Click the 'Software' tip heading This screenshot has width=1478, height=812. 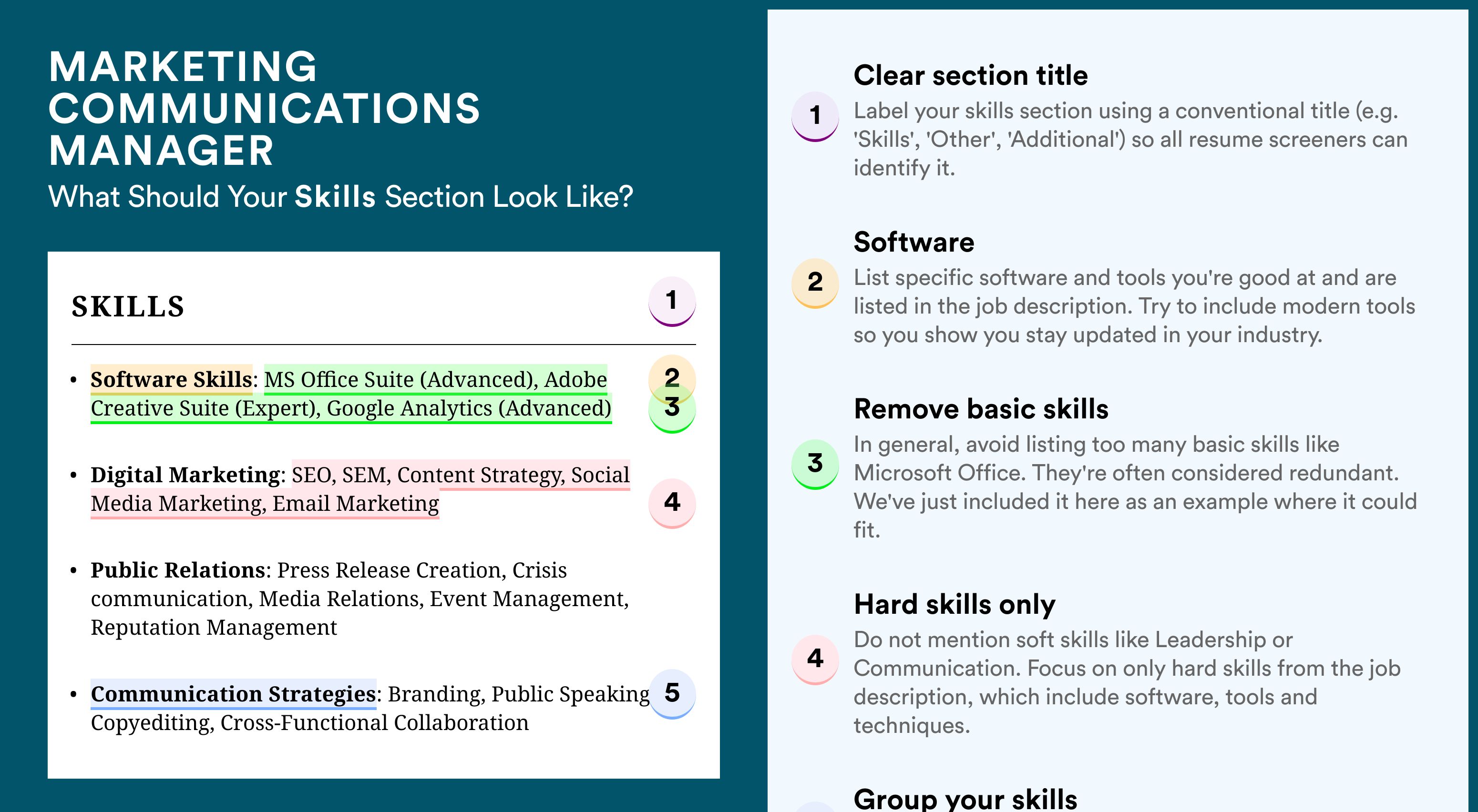[914, 242]
